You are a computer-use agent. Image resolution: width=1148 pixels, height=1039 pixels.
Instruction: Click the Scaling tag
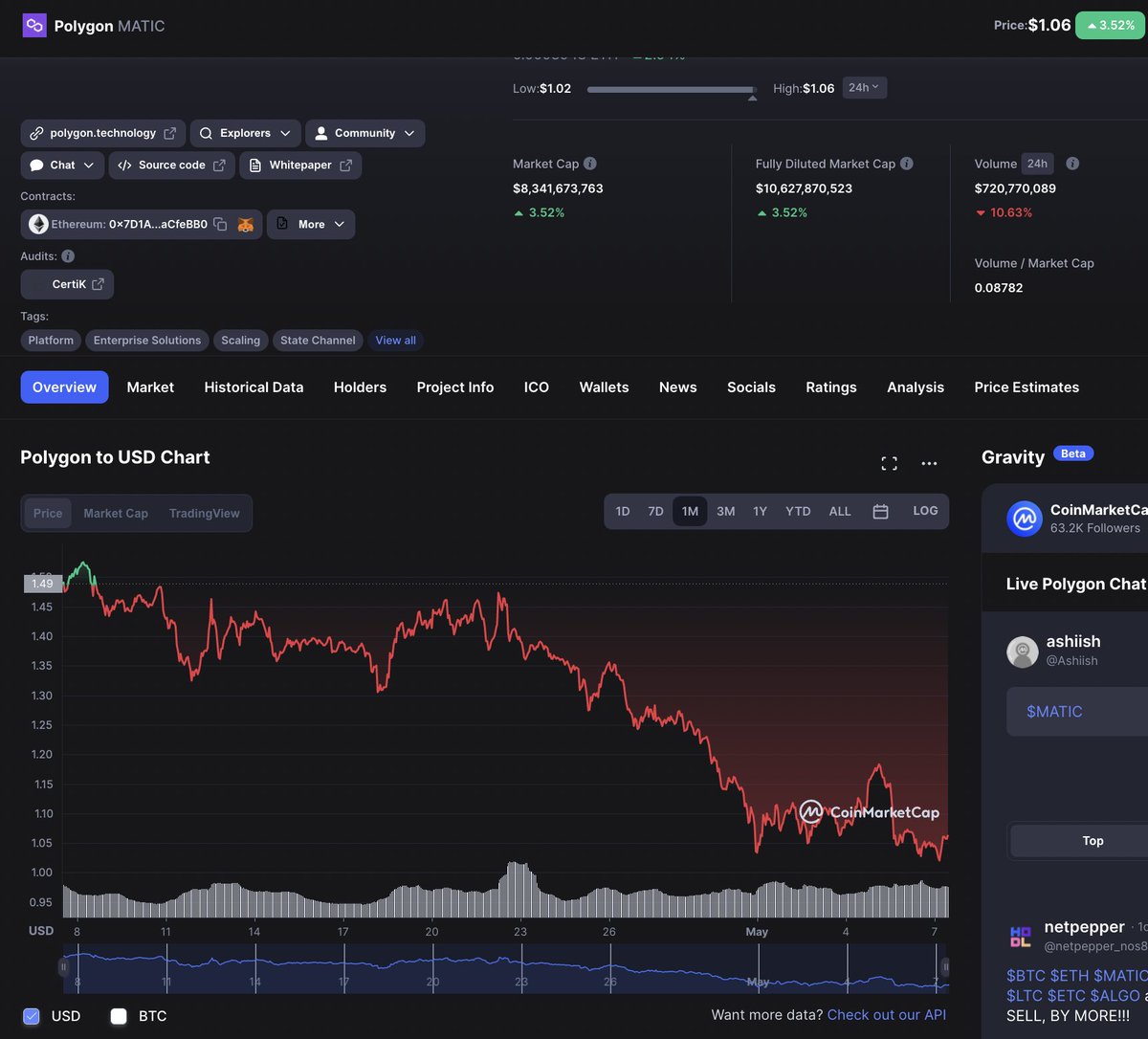pyautogui.click(x=240, y=341)
